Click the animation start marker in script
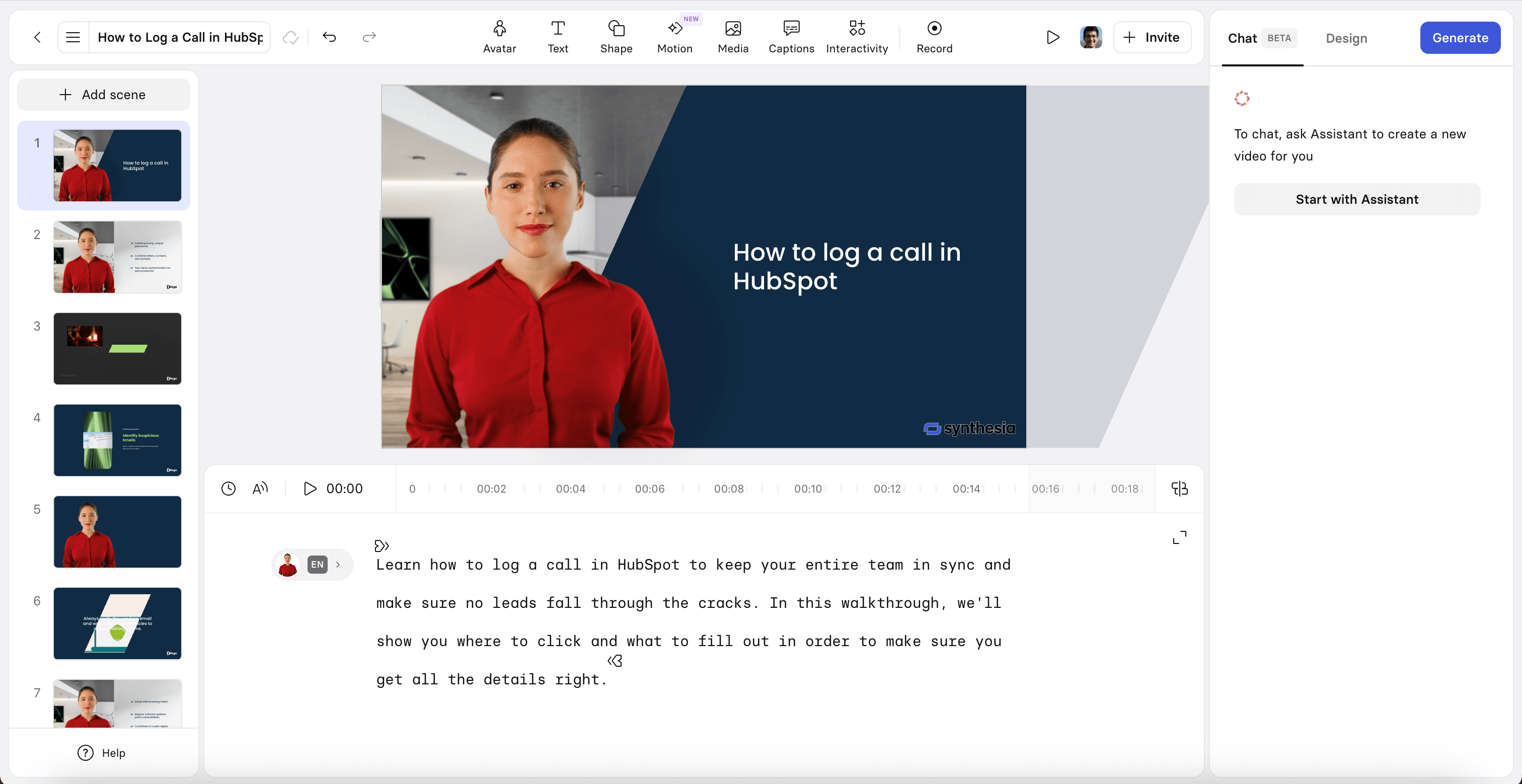 tap(382, 545)
